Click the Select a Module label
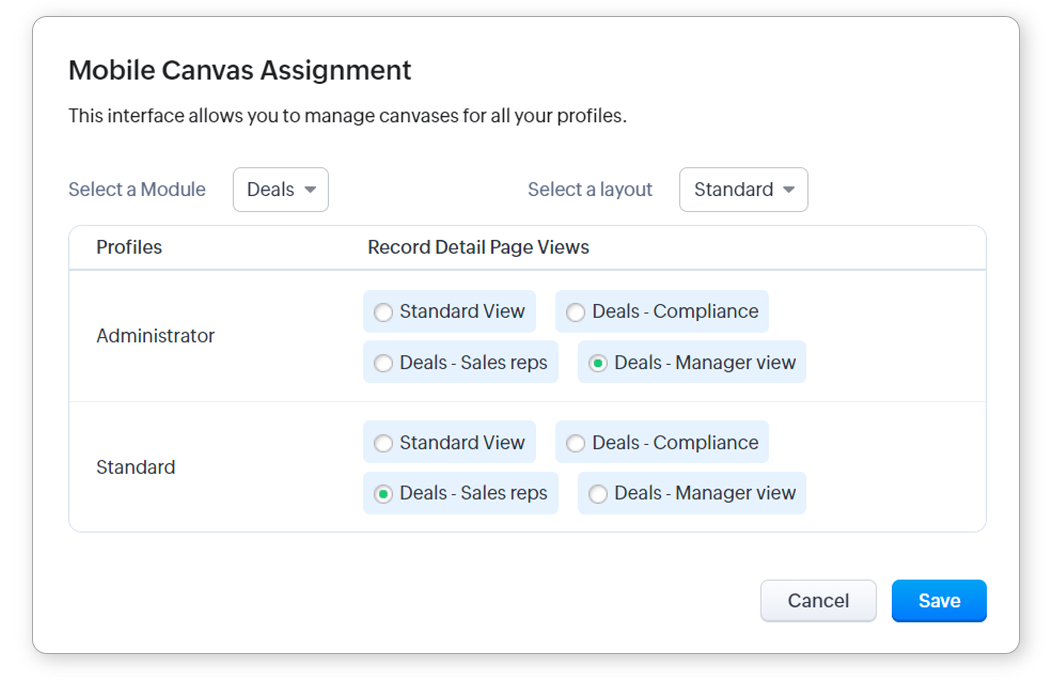Image resolution: width=1048 pixels, height=693 pixels. click(137, 190)
